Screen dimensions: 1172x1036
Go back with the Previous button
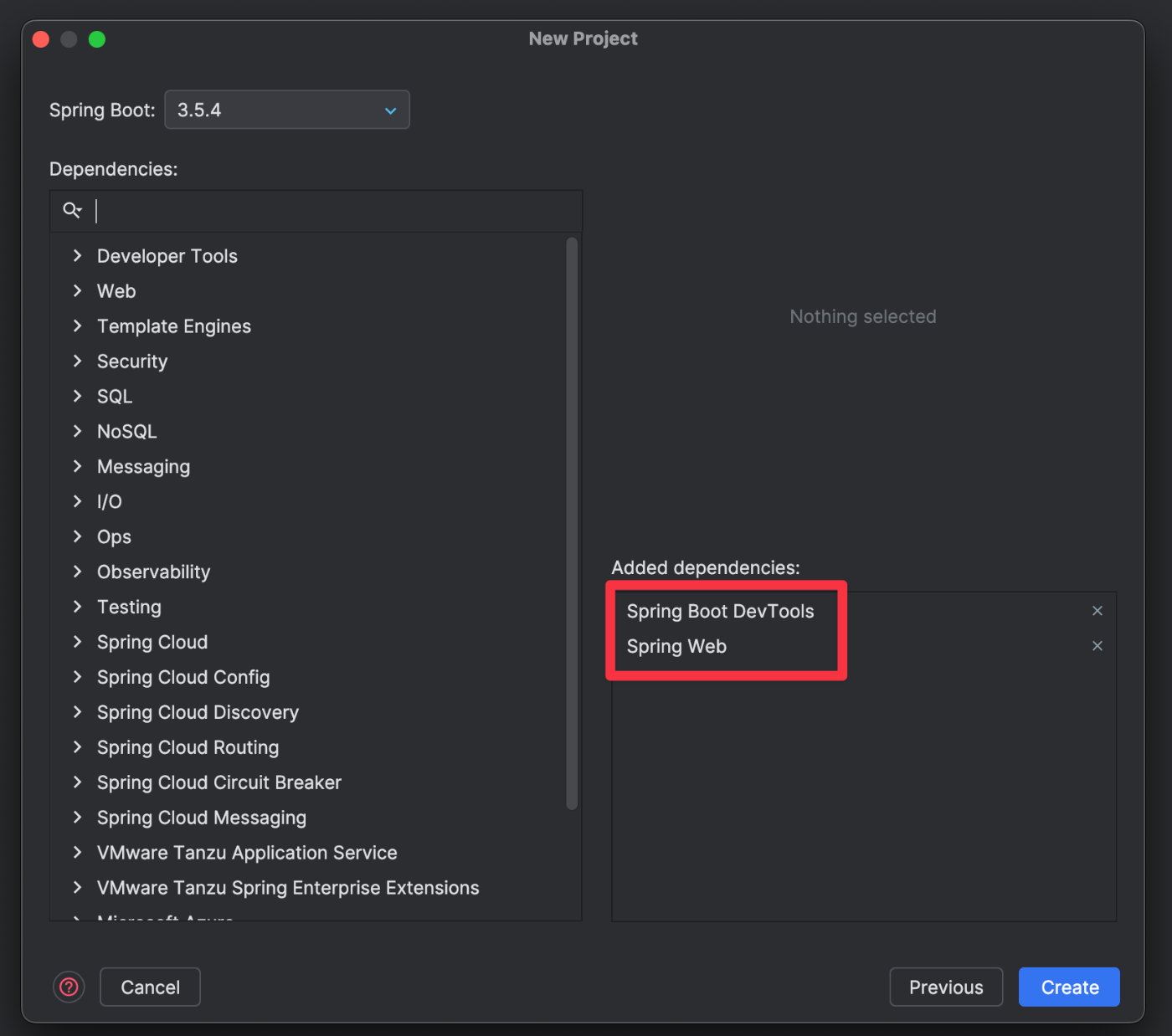pos(946,987)
